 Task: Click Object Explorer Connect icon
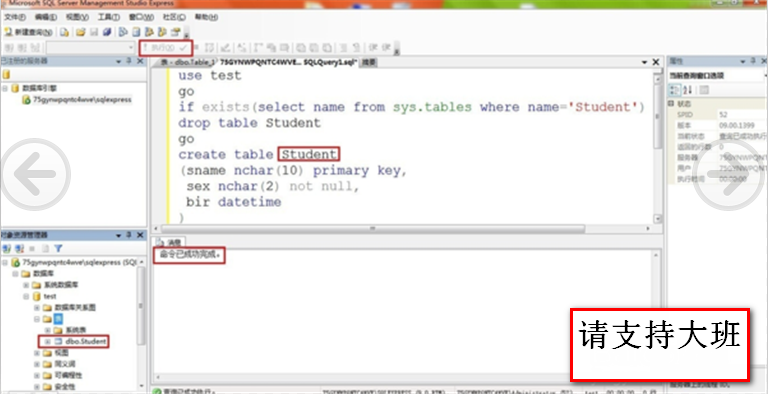[7, 248]
